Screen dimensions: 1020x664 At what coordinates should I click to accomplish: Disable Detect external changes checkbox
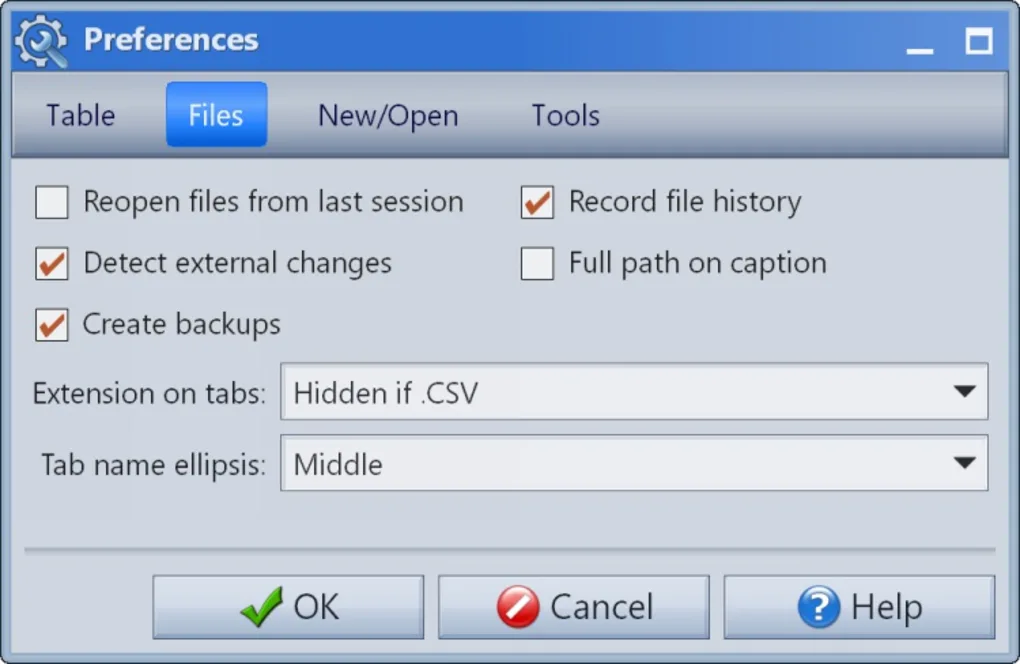click(52, 264)
